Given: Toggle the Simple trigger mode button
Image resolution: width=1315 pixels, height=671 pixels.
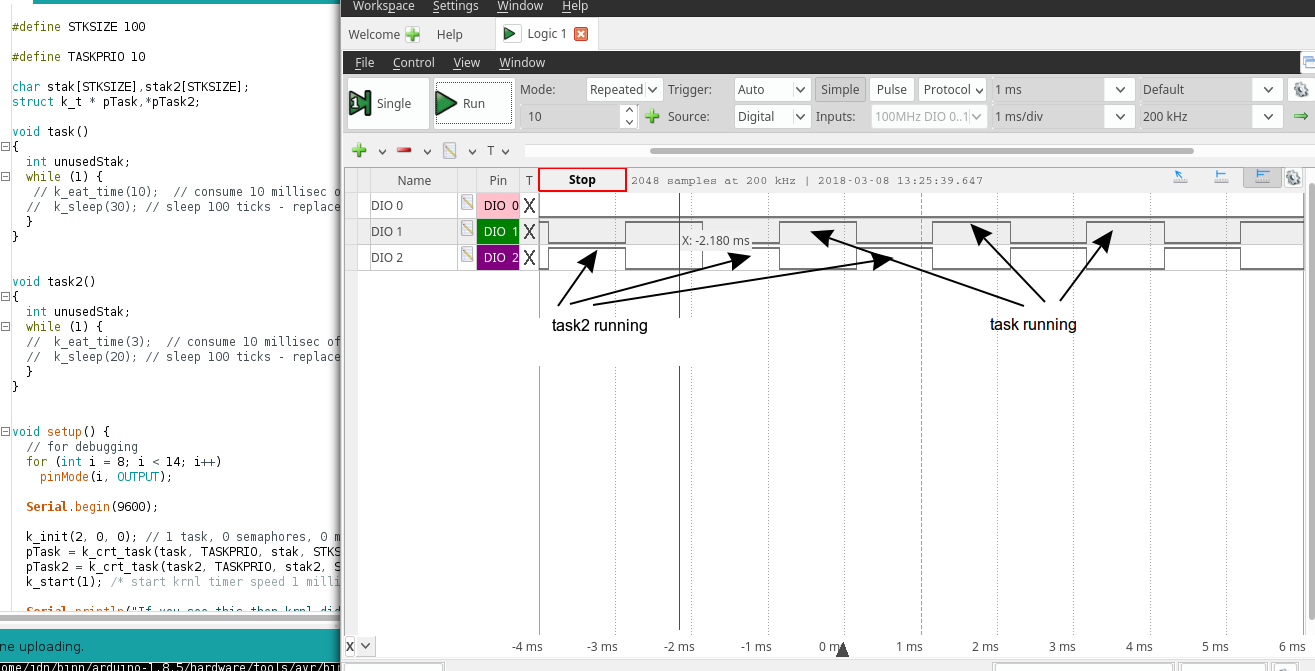Looking at the screenshot, I should coord(839,89).
